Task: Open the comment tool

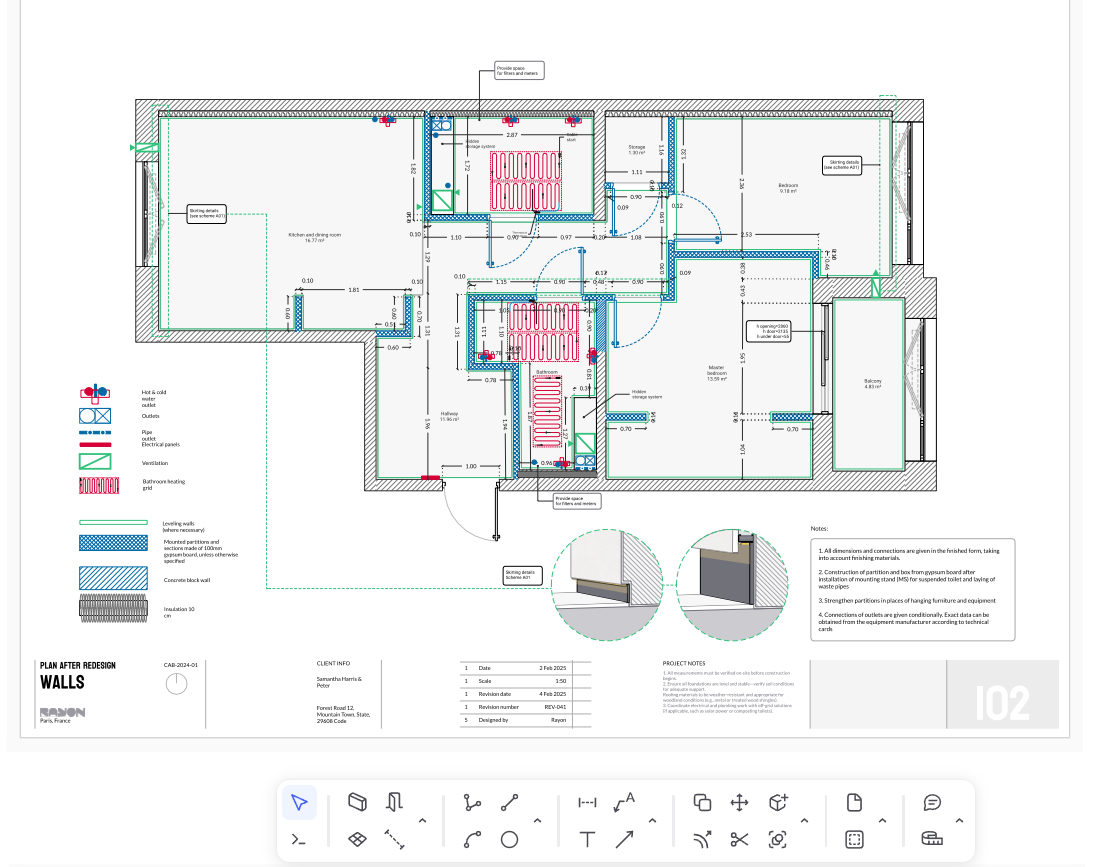Action: pyautogui.click(x=932, y=802)
